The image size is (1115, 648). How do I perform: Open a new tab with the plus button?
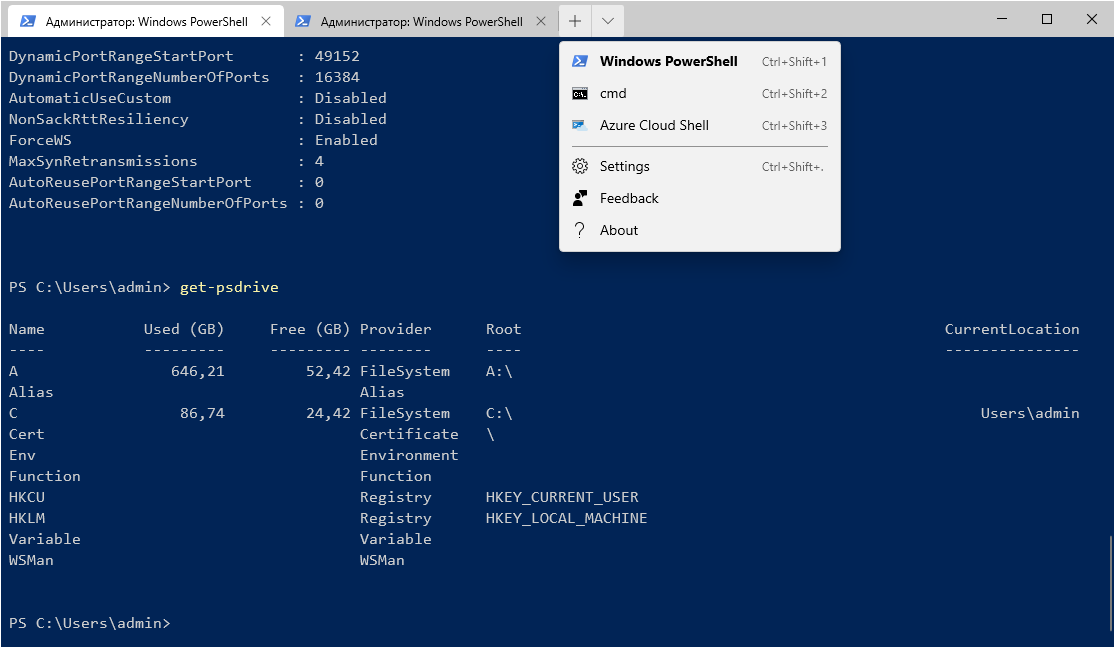pyautogui.click(x=575, y=21)
